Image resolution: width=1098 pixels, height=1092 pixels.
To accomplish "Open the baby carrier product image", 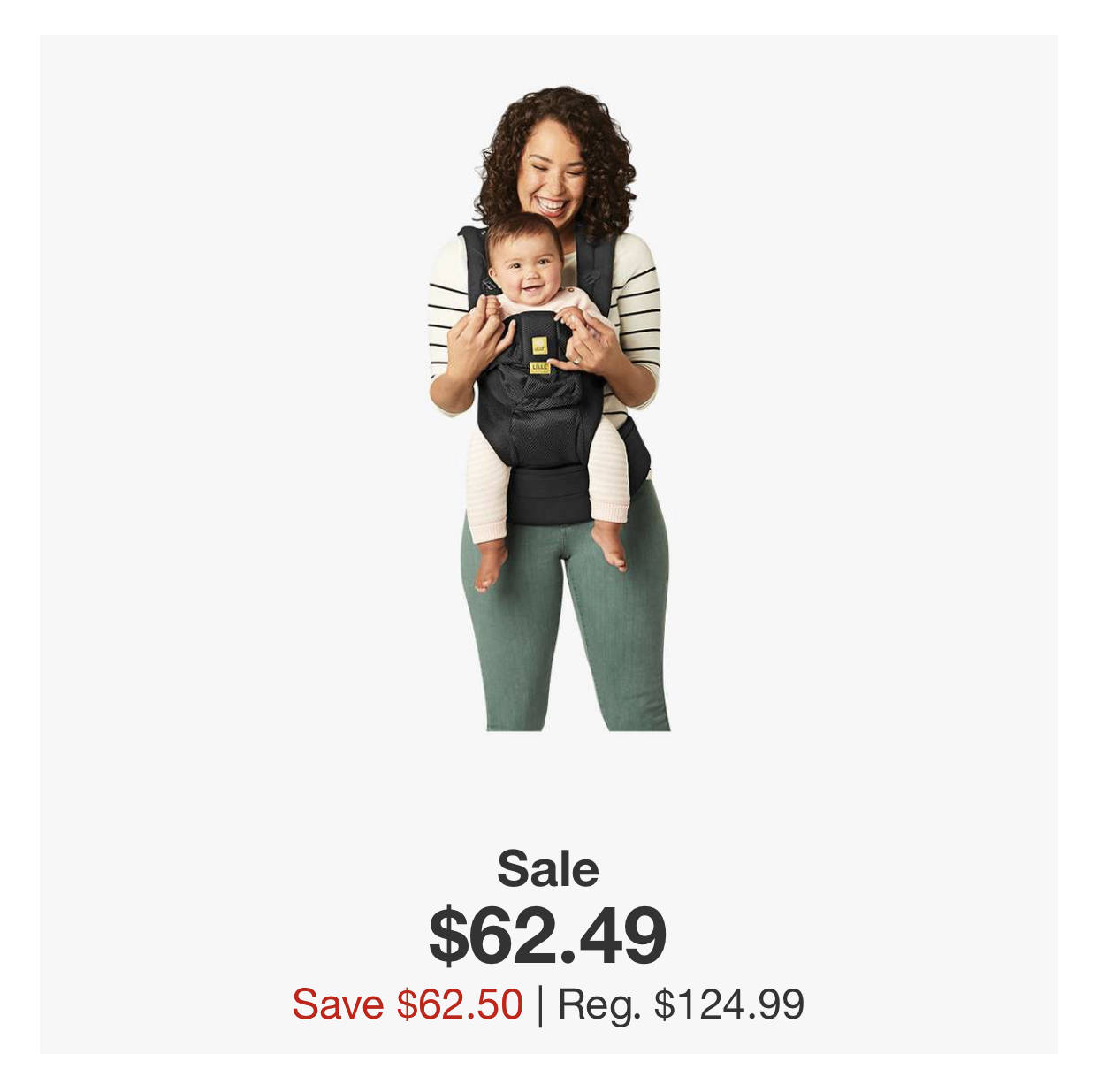I will (548, 409).
